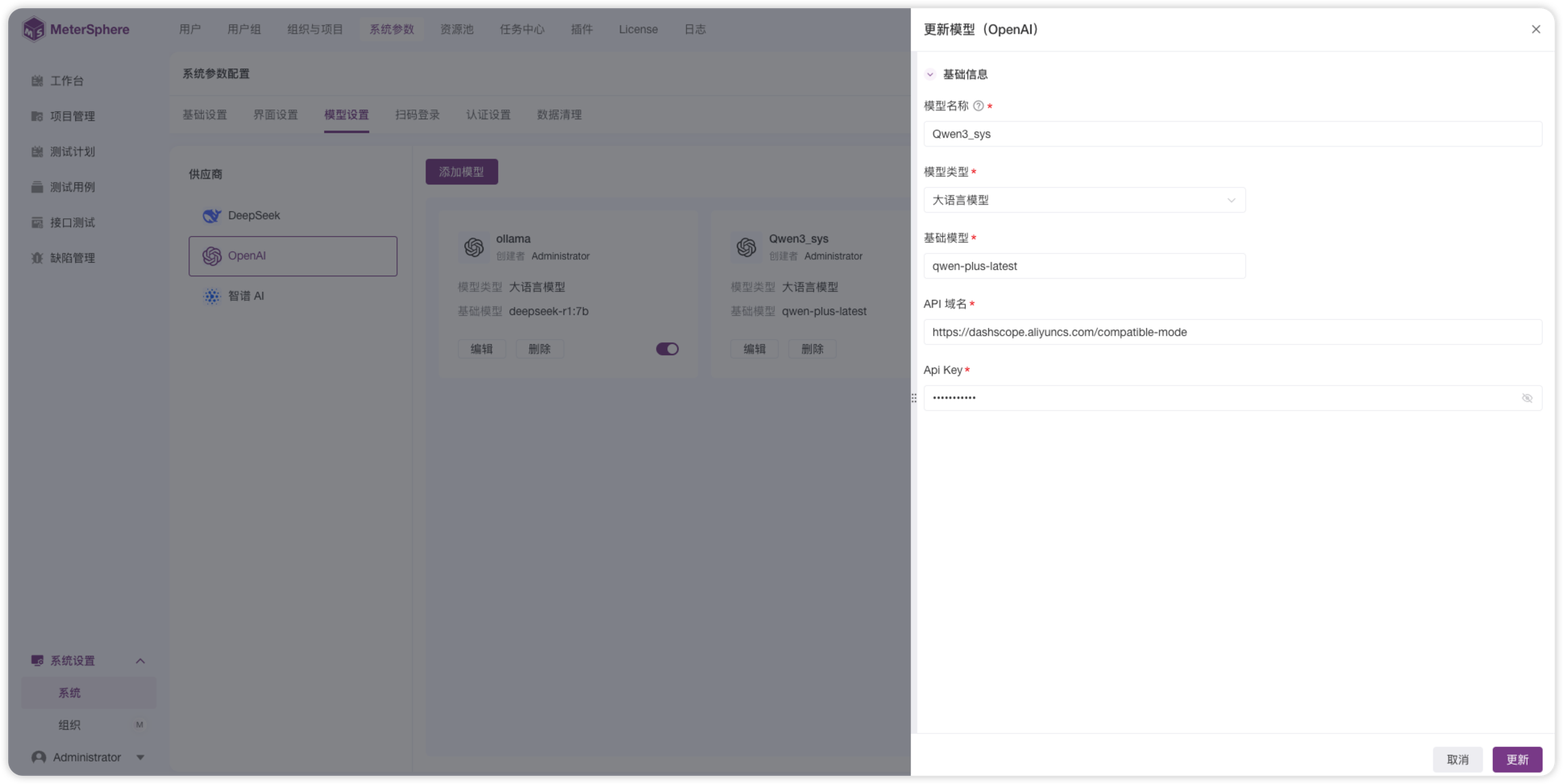Click the 系统设置 sidebar icon
Screen dimensions: 1563x784
coord(37,661)
